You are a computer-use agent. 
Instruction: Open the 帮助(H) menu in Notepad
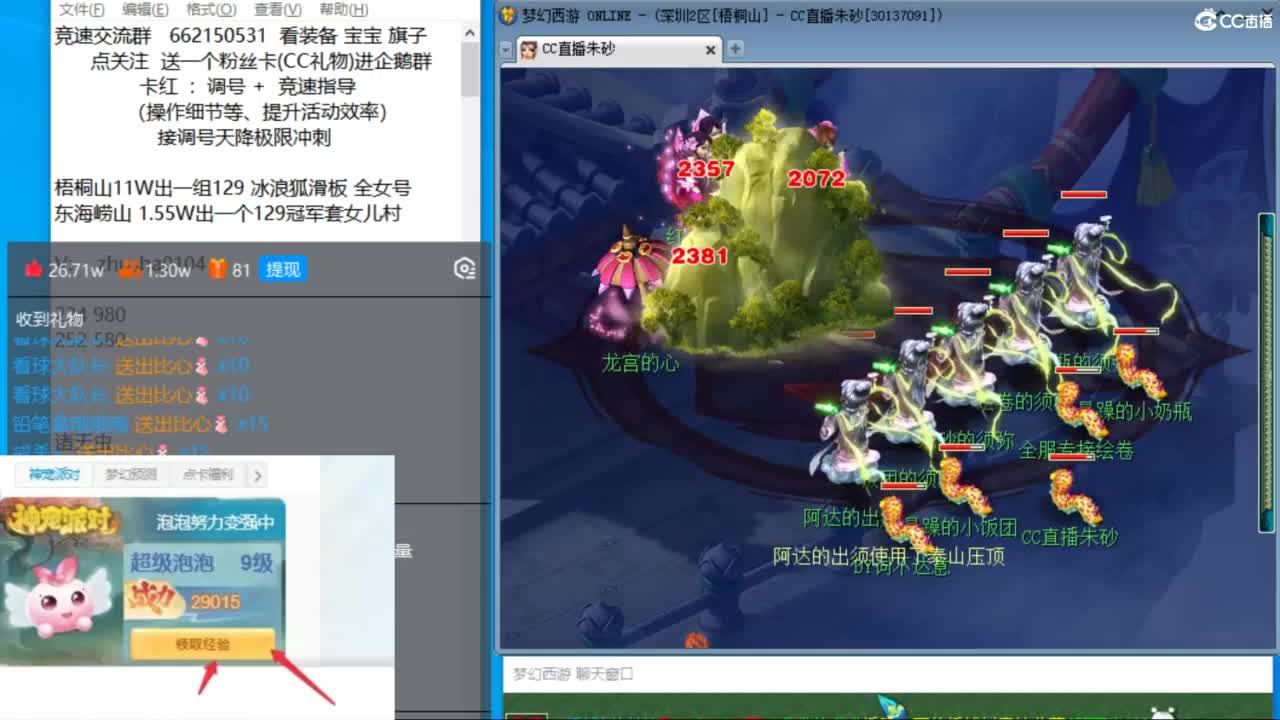[343, 9]
